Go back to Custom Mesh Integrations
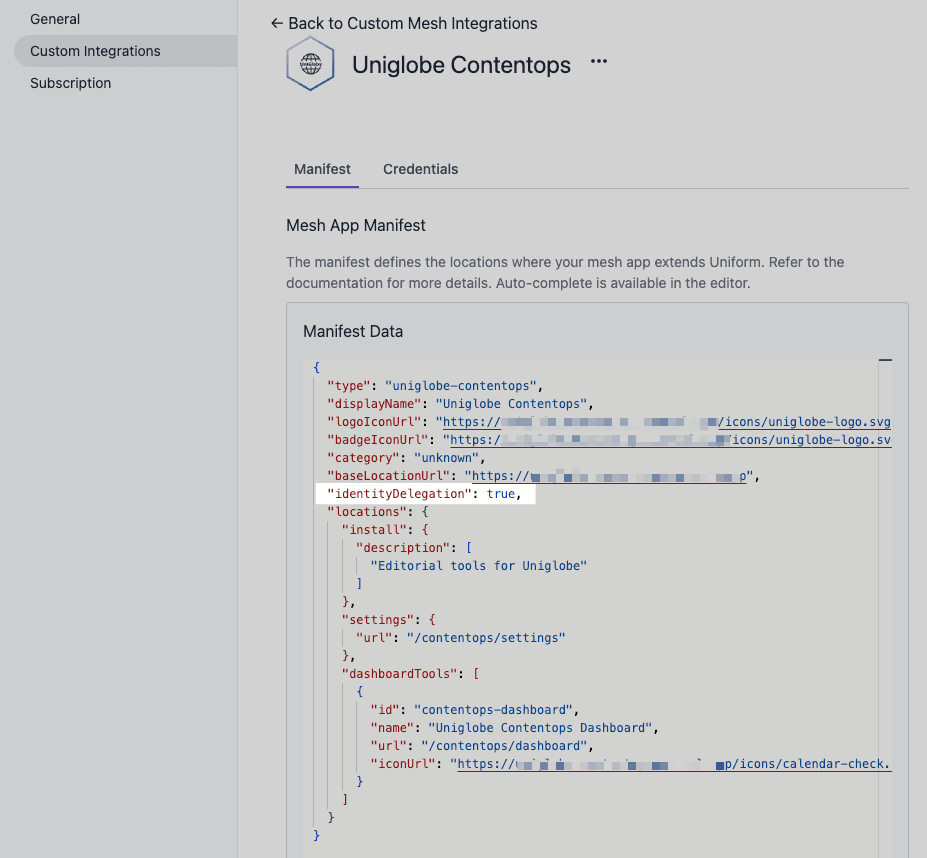927x858 pixels. [x=404, y=23]
